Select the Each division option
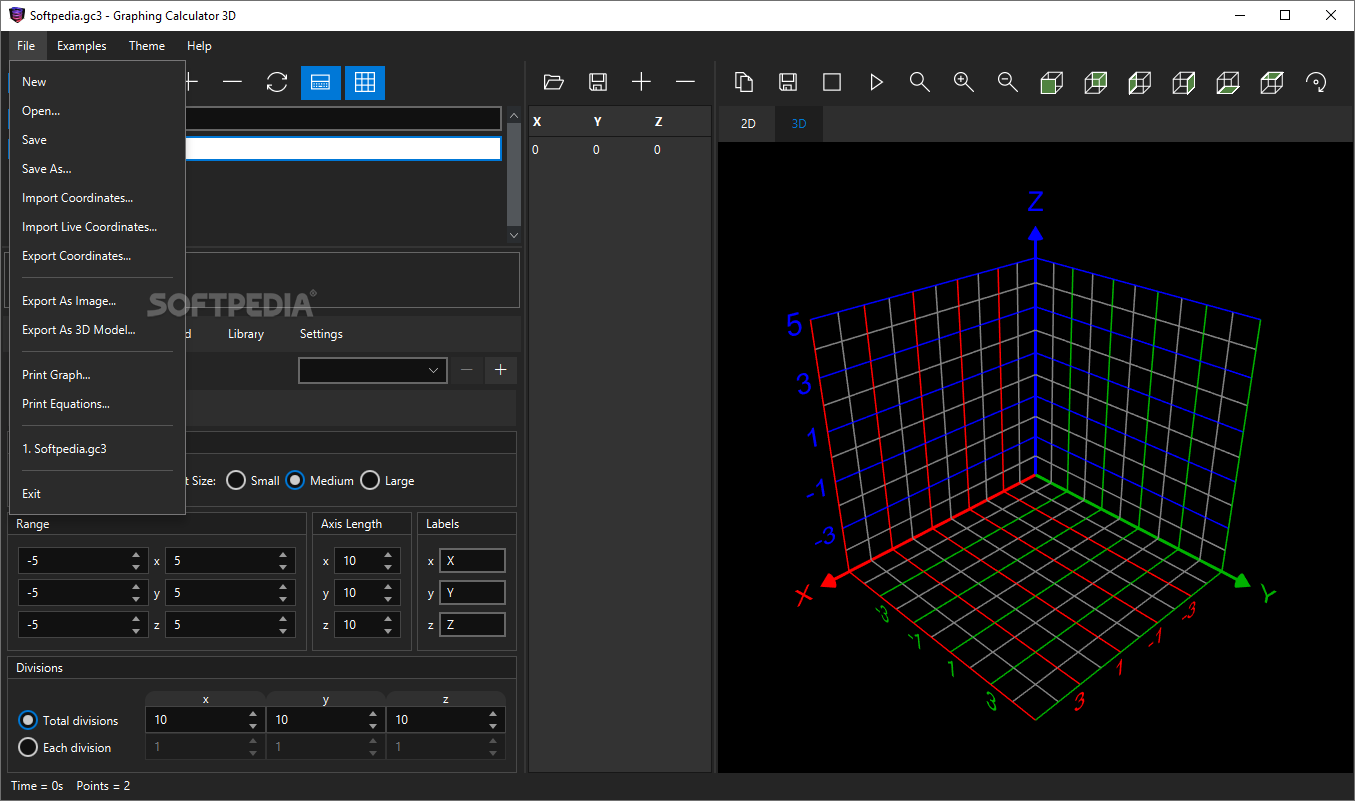Screen dimensions: 1355x801 click(28, 747)
